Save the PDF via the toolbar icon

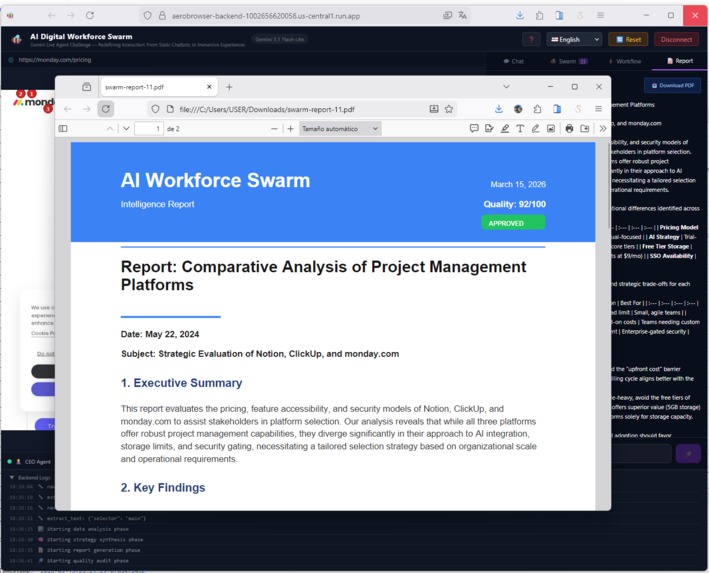click(x=585, y=129)
